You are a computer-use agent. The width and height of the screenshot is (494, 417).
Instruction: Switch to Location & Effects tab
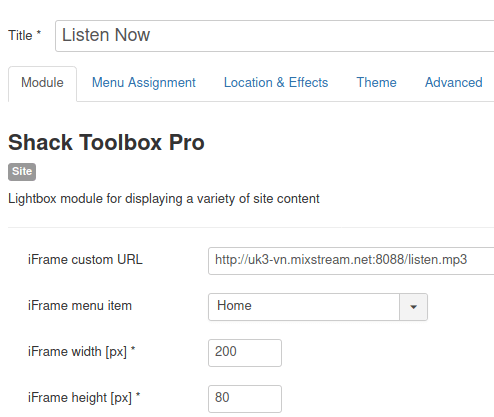click(276, 82)
